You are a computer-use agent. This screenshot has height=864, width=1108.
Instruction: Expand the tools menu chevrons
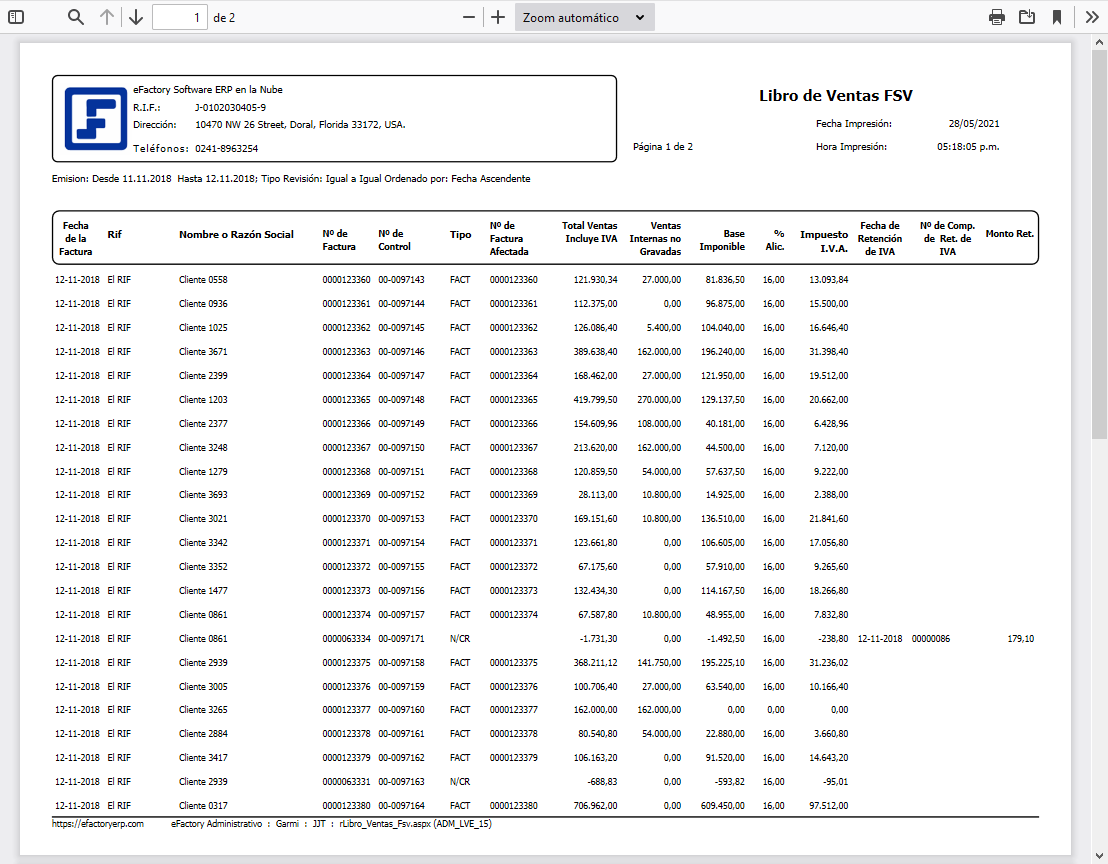coord(1092,17)
